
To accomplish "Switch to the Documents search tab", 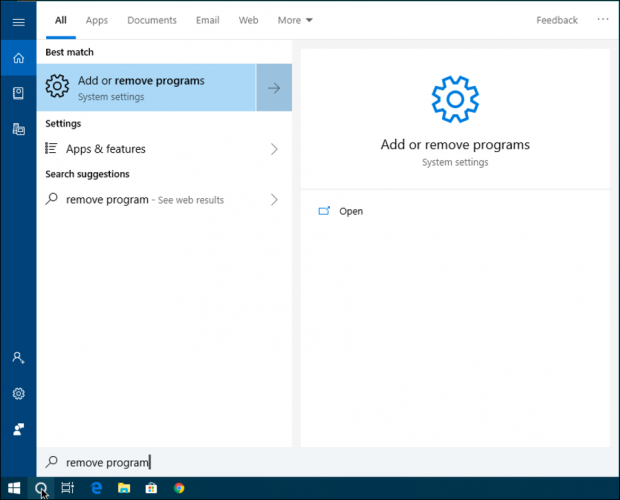I will pos(152,20).
